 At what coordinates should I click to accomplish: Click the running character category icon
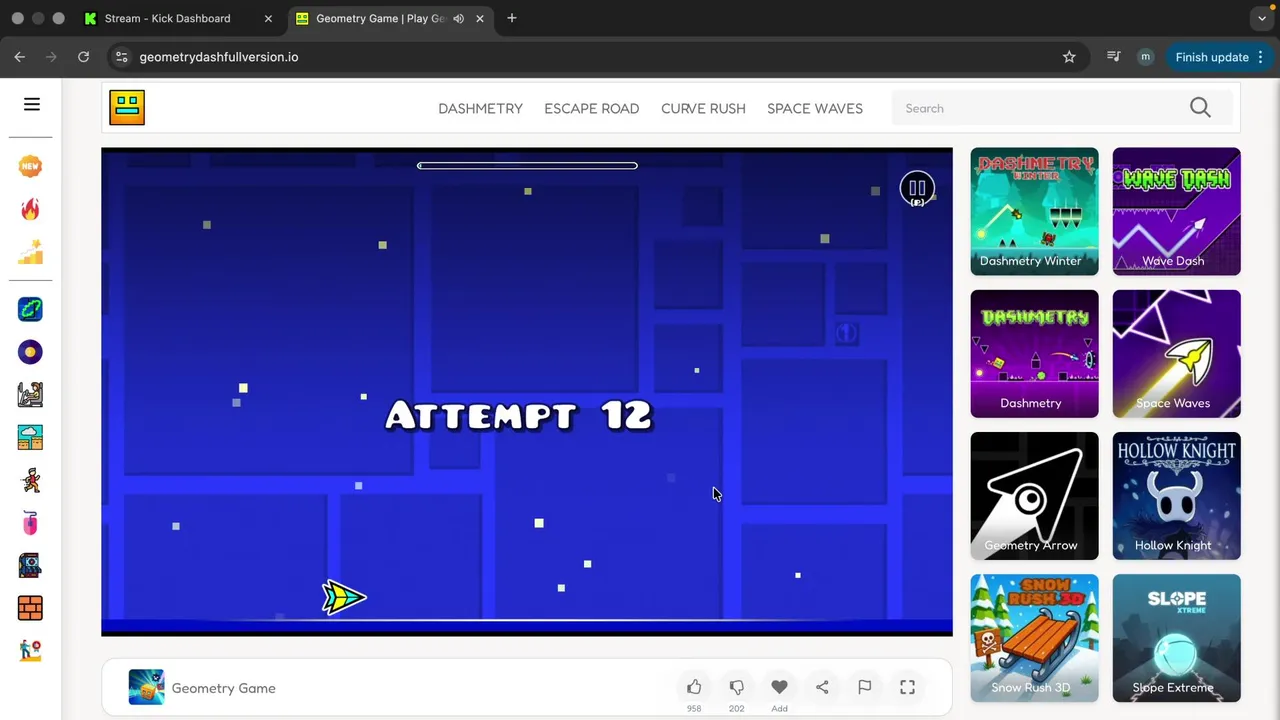pos(30,480)
